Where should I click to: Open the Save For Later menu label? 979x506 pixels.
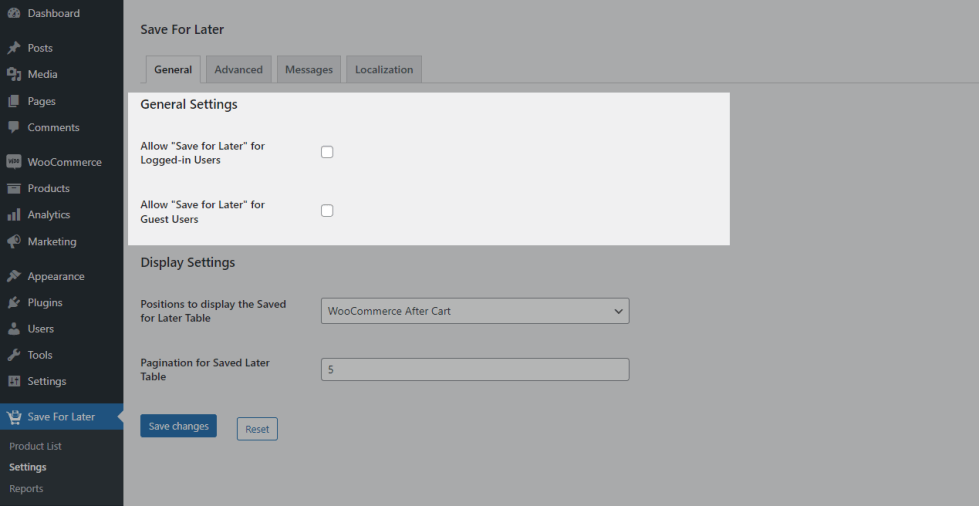click(61, 417)
